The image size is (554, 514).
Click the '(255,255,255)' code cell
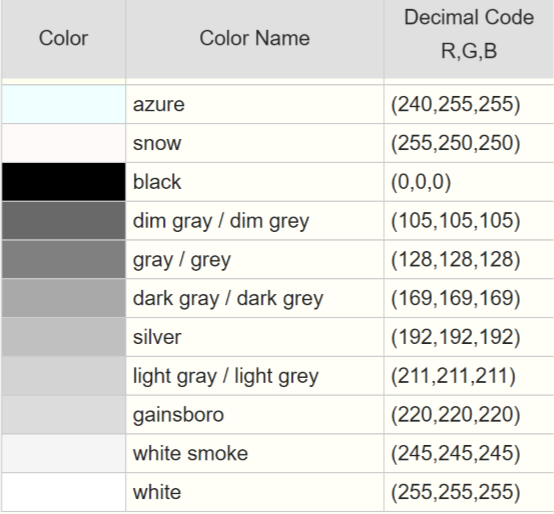469,492
